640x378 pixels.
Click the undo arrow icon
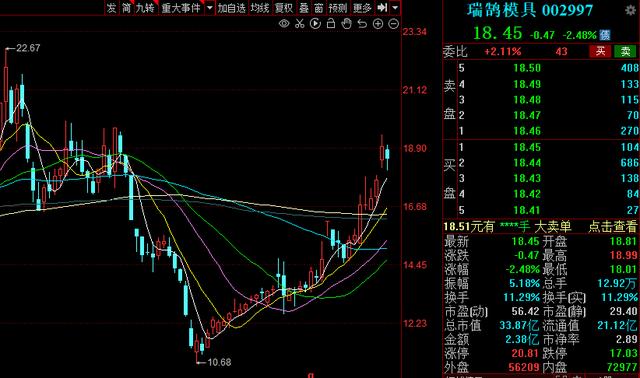point(362,24)
